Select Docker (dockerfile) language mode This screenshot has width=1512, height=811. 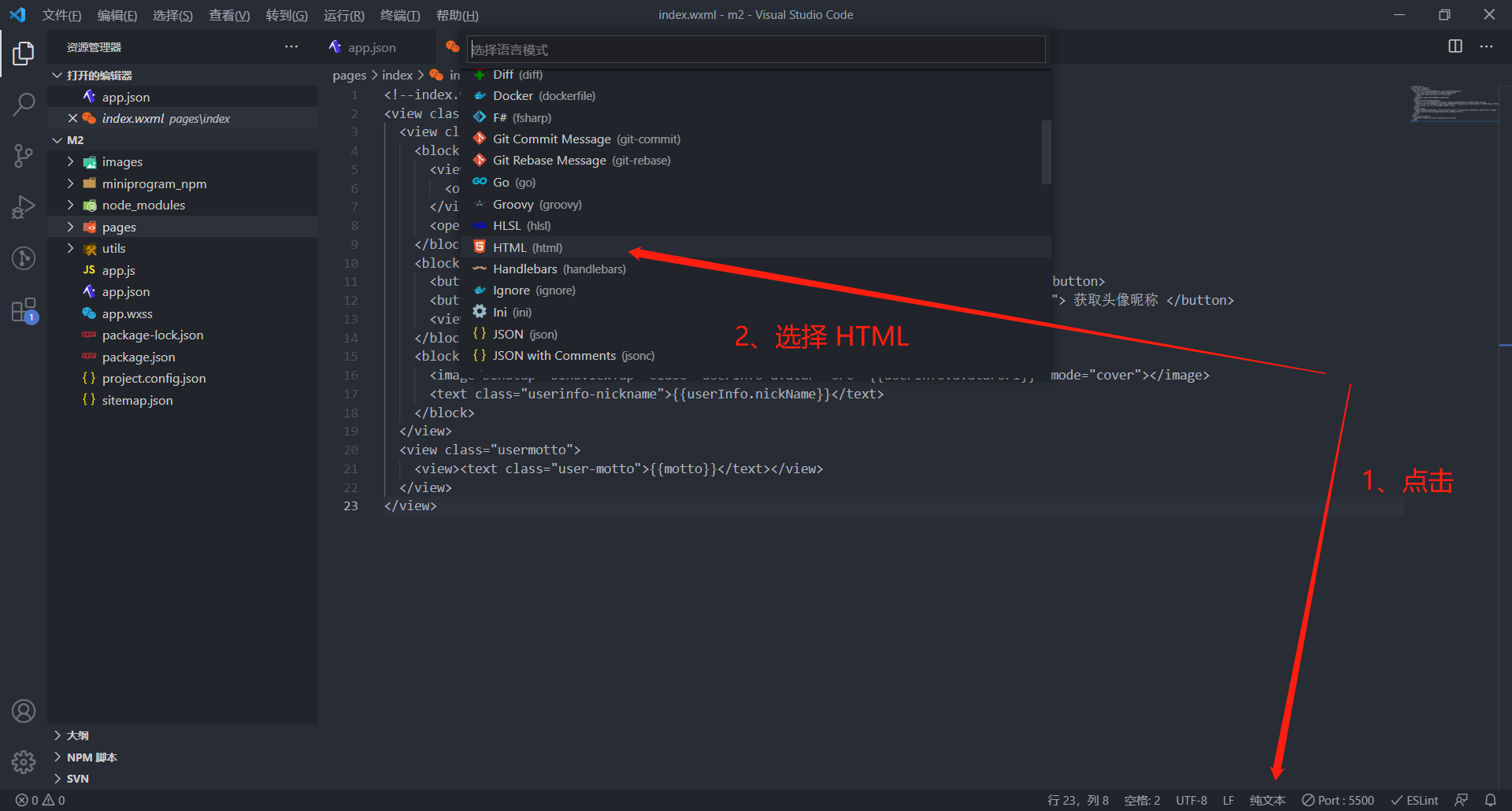pyautogui.click(x=756, y=96)
